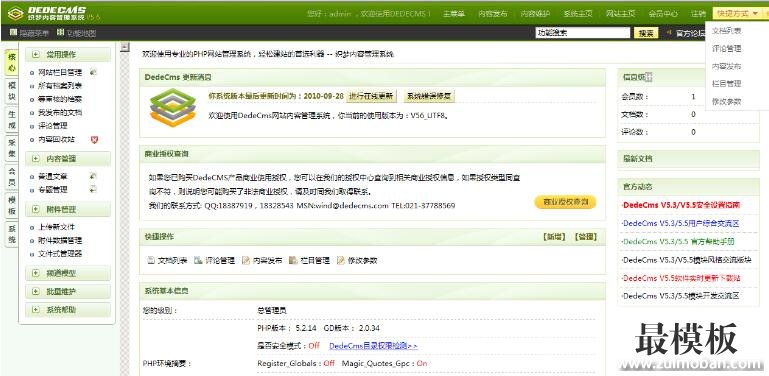Click the yellow 商业授权查询 button
769x376 pixels.
point(565,202)
